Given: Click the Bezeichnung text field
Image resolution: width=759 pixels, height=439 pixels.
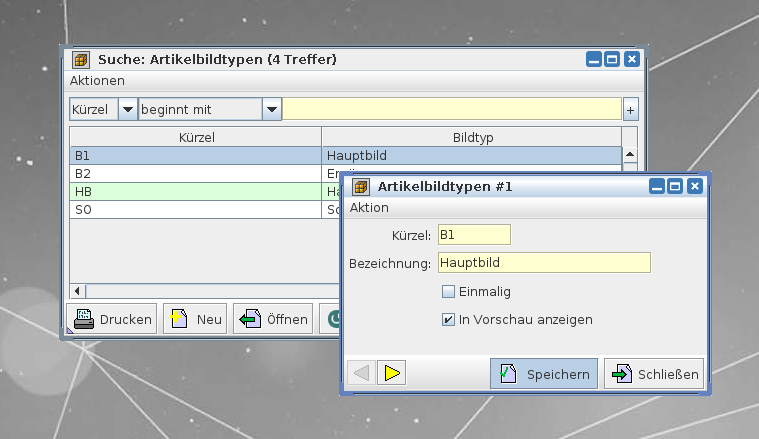Looking at the screenshot, I should 544,263.
